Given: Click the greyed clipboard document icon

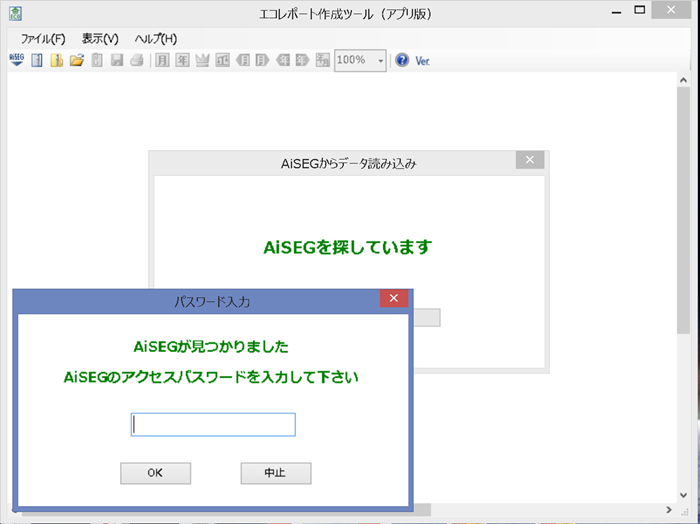Looking at the screenshot, I should pos(97,60).
